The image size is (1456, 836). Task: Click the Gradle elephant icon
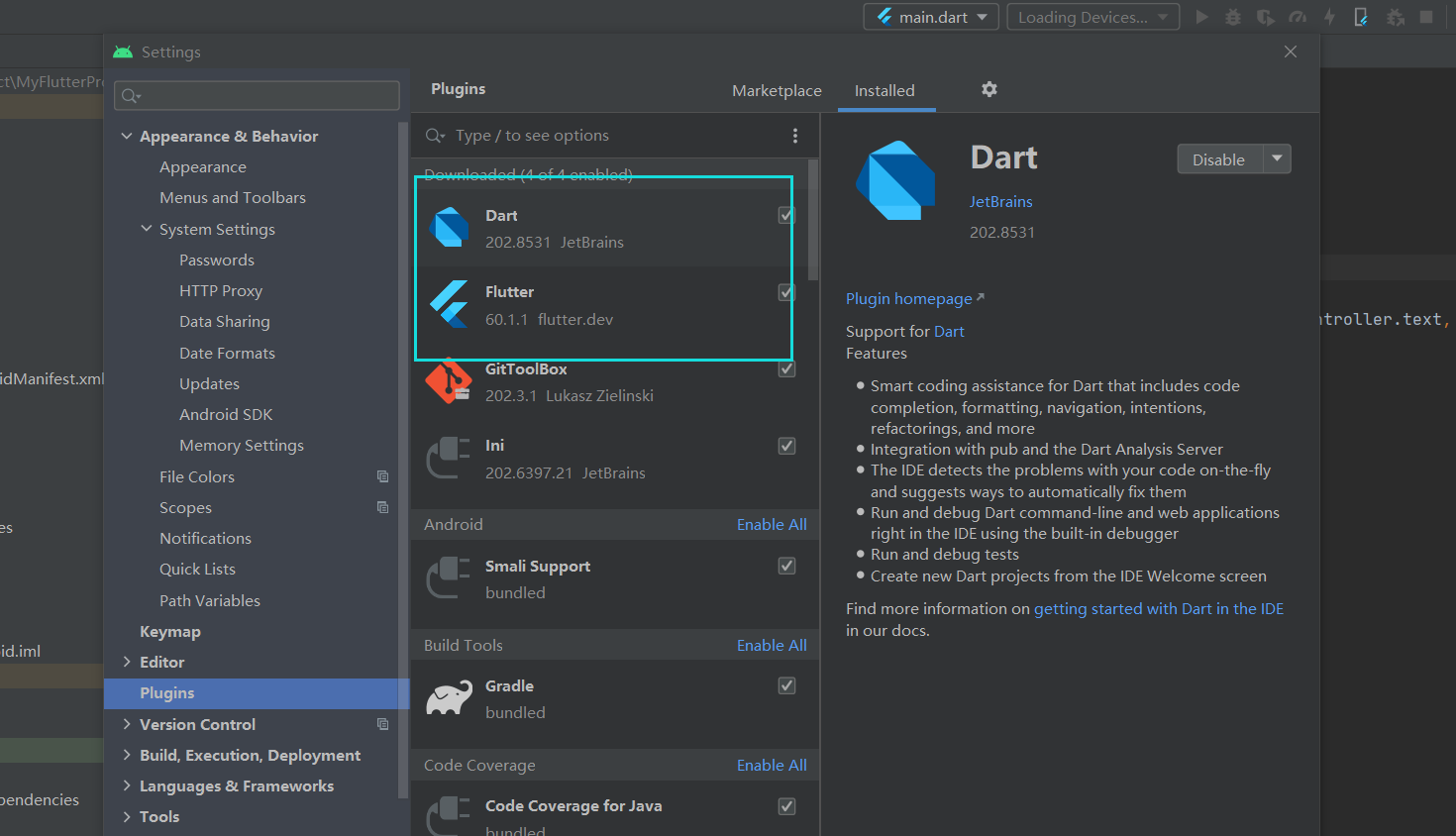(449, 698)
